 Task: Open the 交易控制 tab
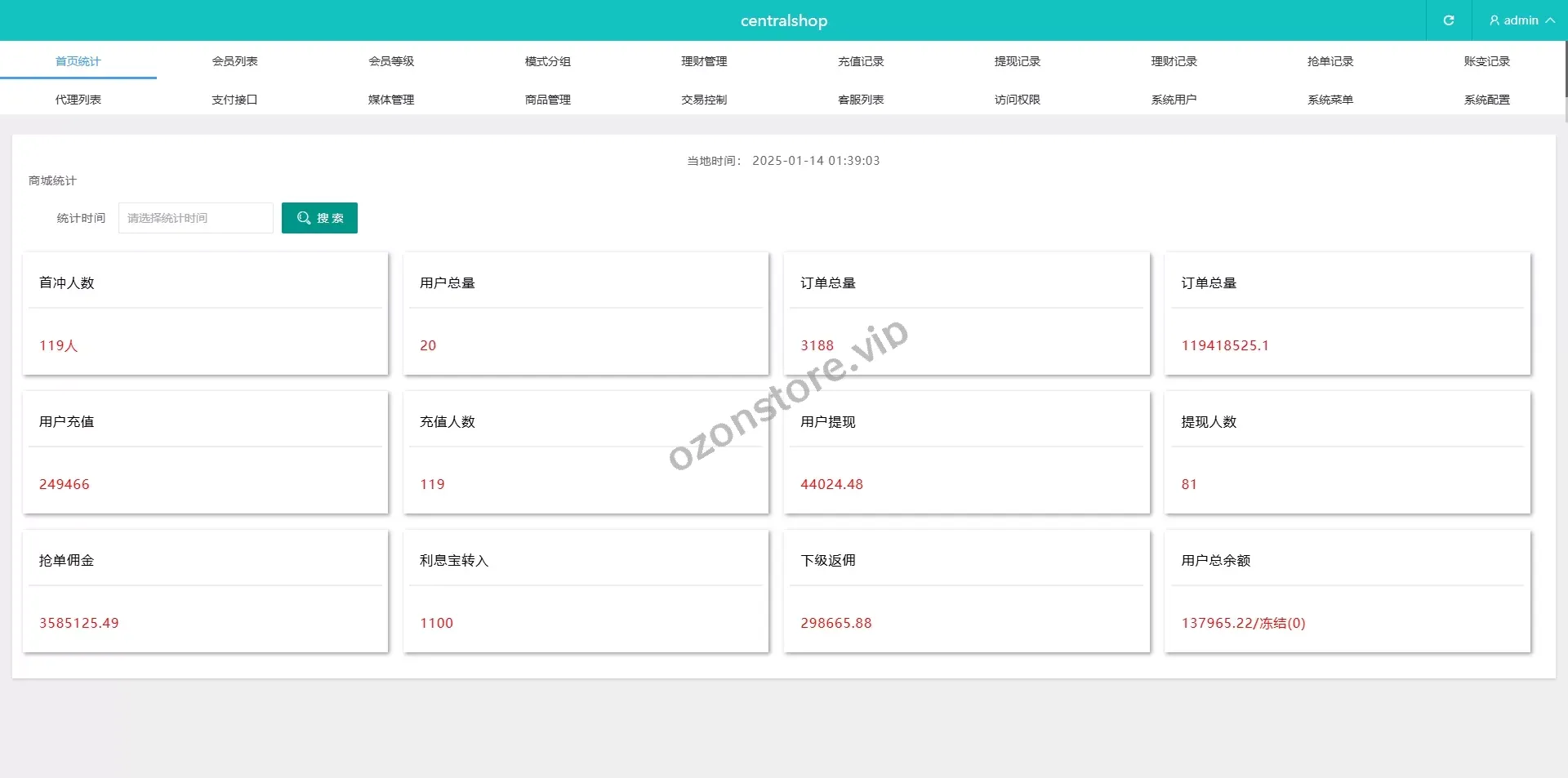coord(704,100)
